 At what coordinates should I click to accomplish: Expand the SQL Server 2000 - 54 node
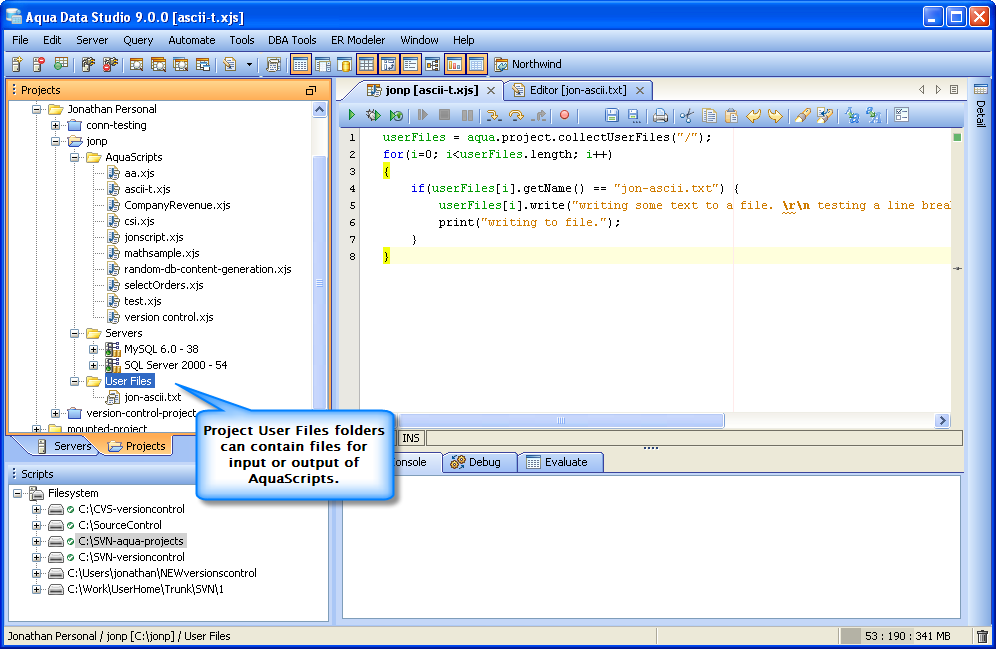click(94, 365)
